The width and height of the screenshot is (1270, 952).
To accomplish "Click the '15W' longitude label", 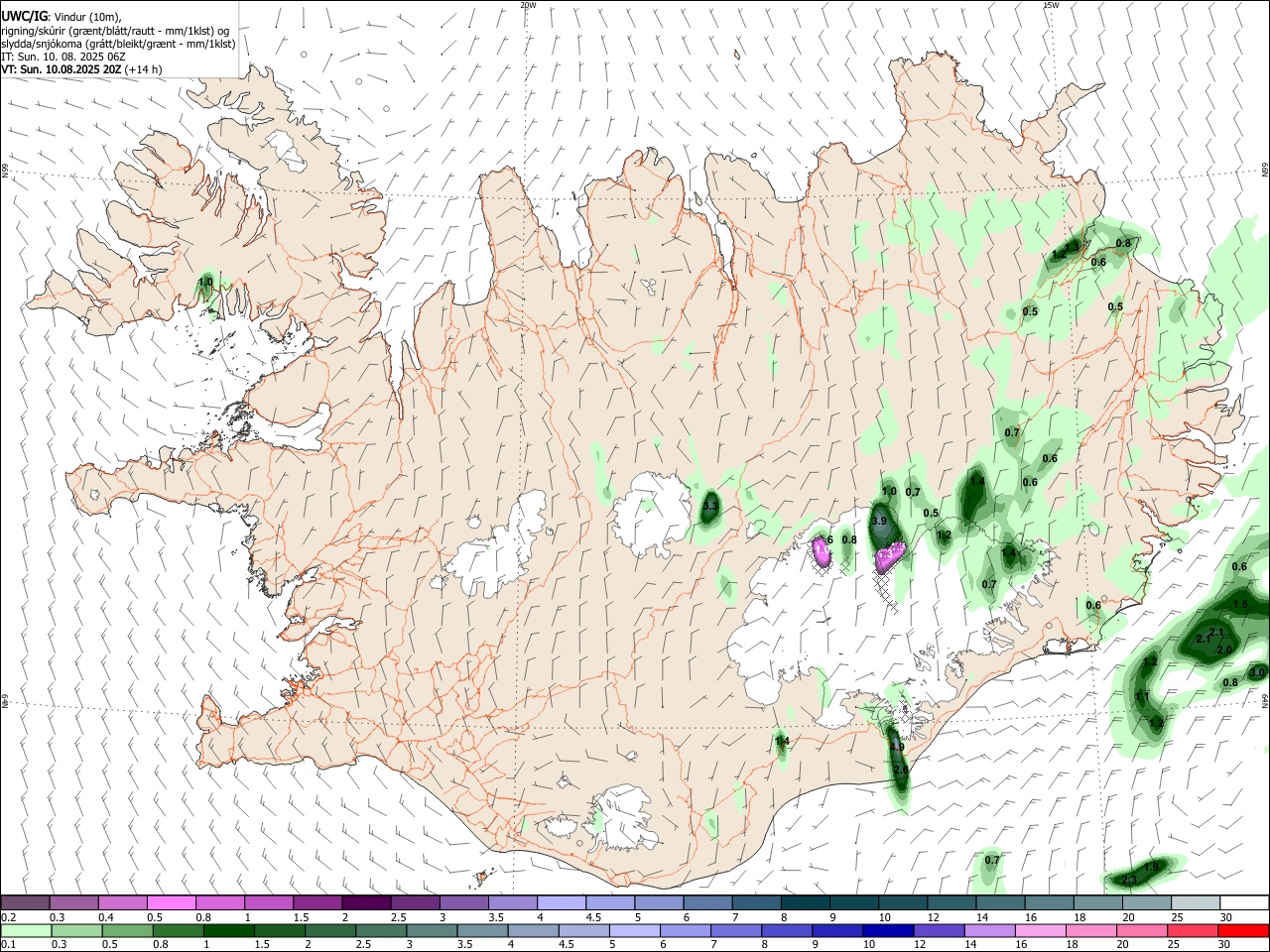I will [x=1051, y=5].
